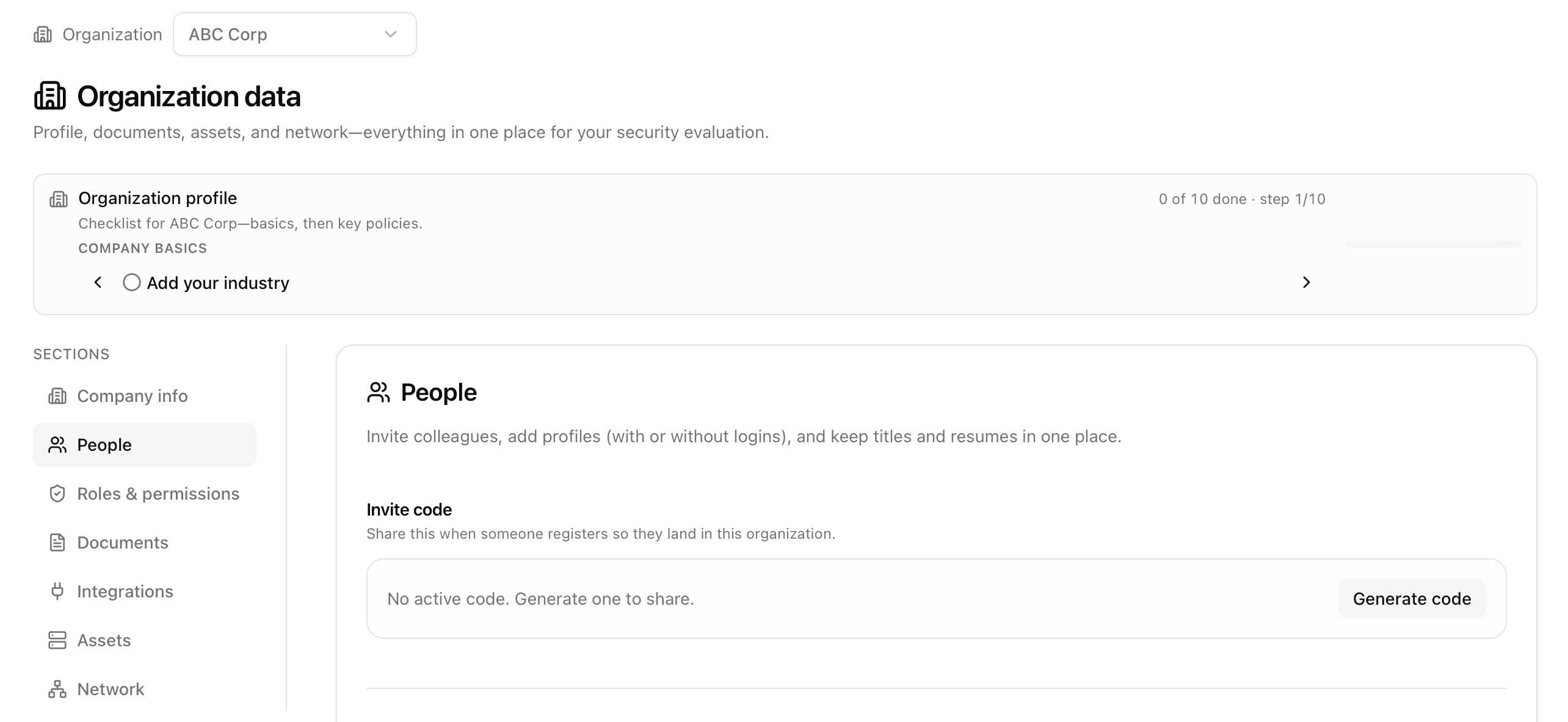
Task: Generate a new invite code
Action: tap(1411, 599)
